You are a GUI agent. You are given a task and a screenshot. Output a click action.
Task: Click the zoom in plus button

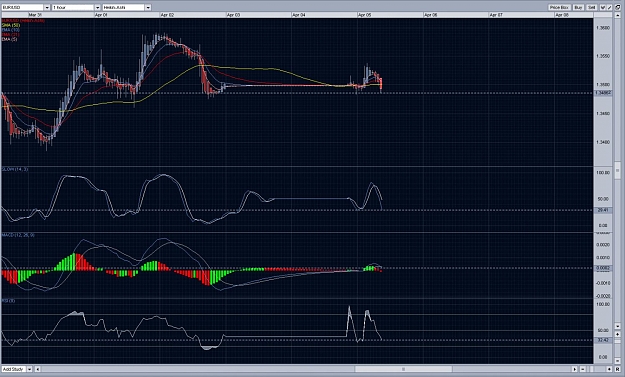coord(609,369)
